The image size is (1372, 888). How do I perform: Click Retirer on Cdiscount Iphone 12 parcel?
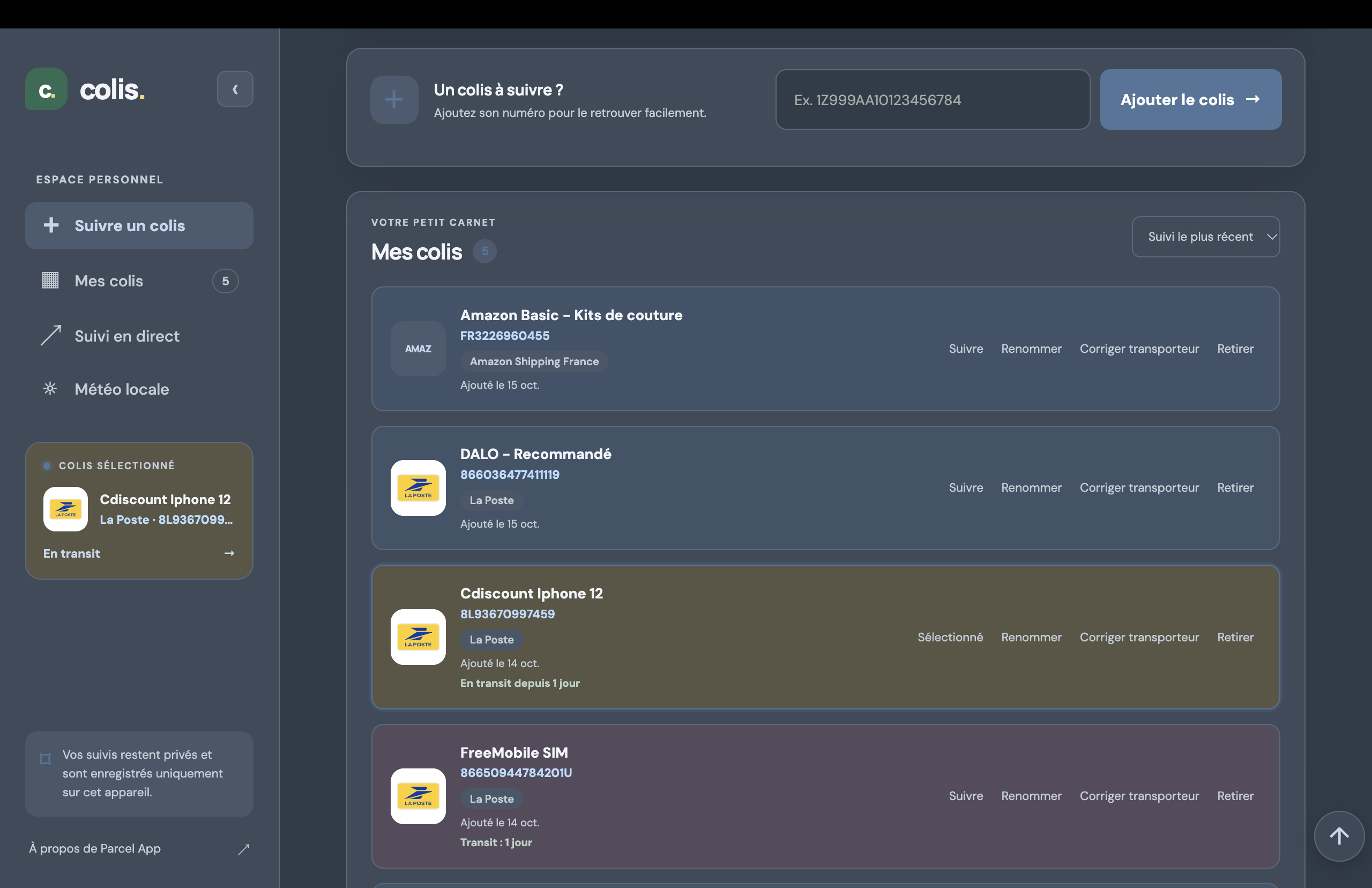coord(1235,637)
